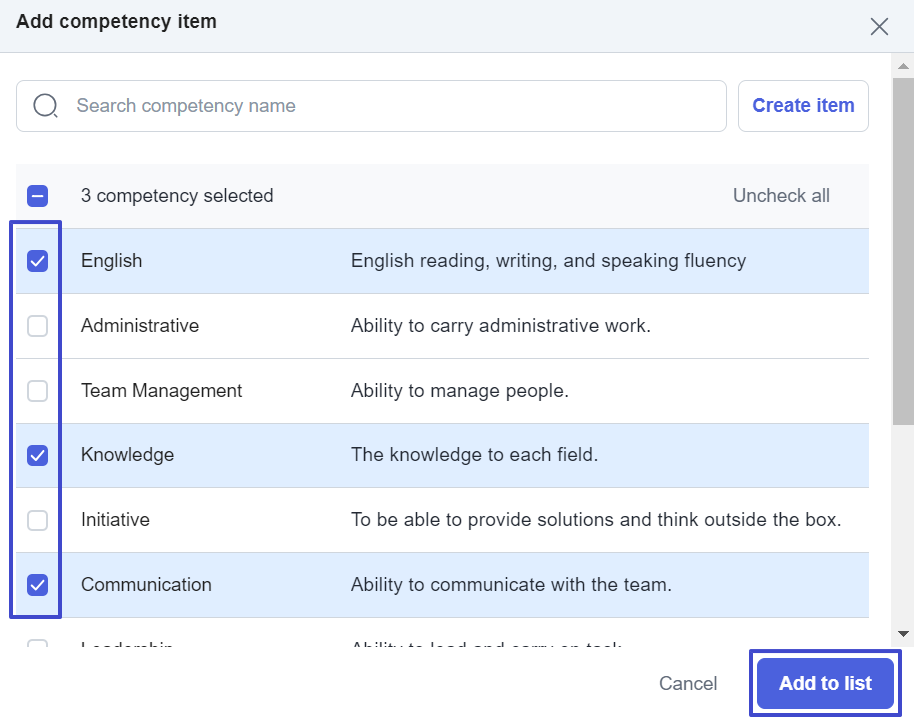Click 'Ability to manage people.' description

pos(460,391)
